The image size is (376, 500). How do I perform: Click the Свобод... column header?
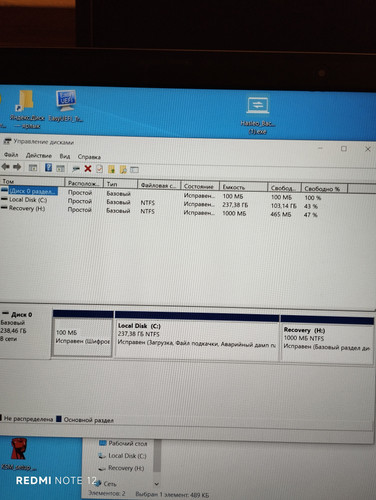284,188
